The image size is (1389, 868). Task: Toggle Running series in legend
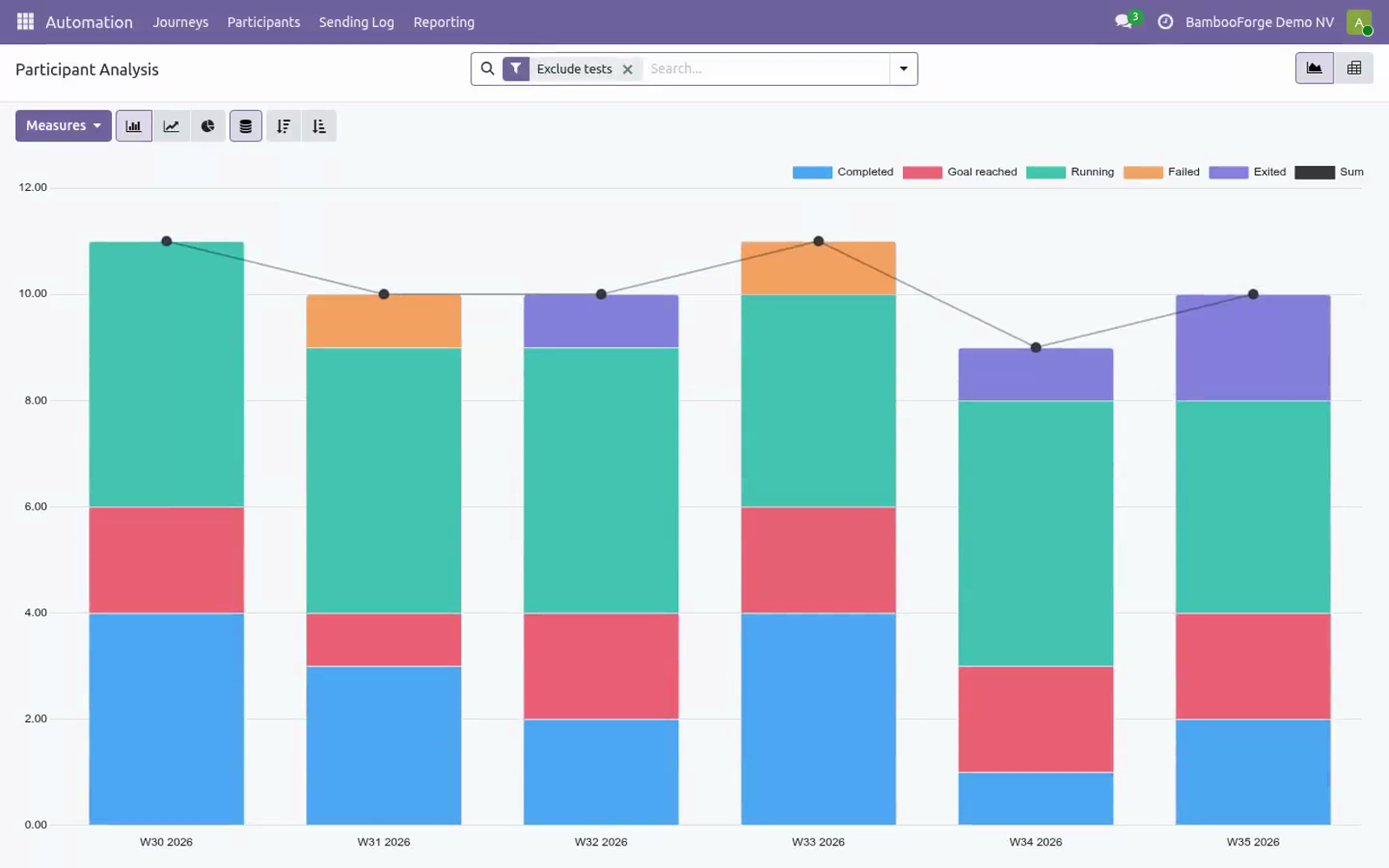[x=1070, y=172]
